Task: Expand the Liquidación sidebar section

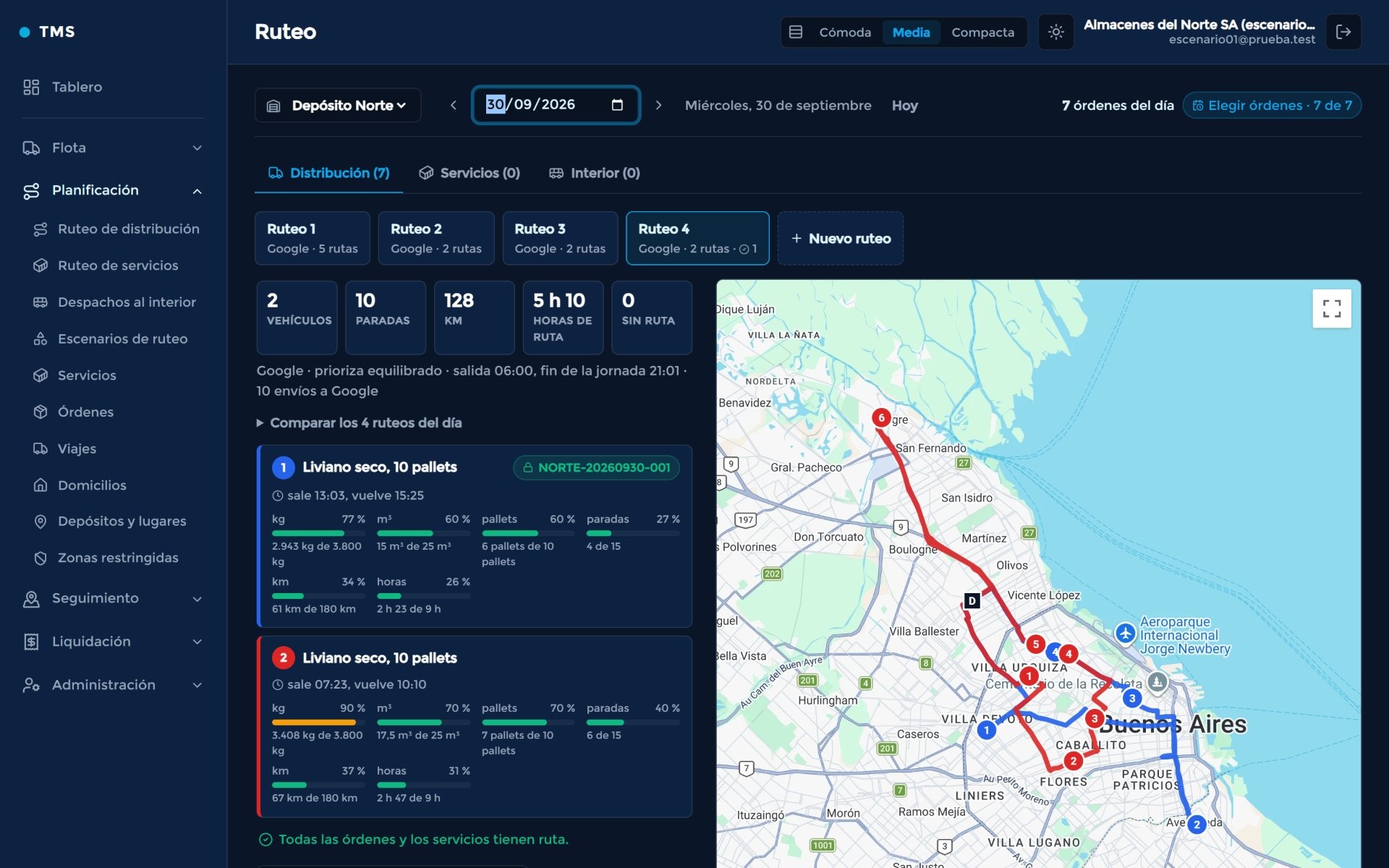Action: [113, 642]
